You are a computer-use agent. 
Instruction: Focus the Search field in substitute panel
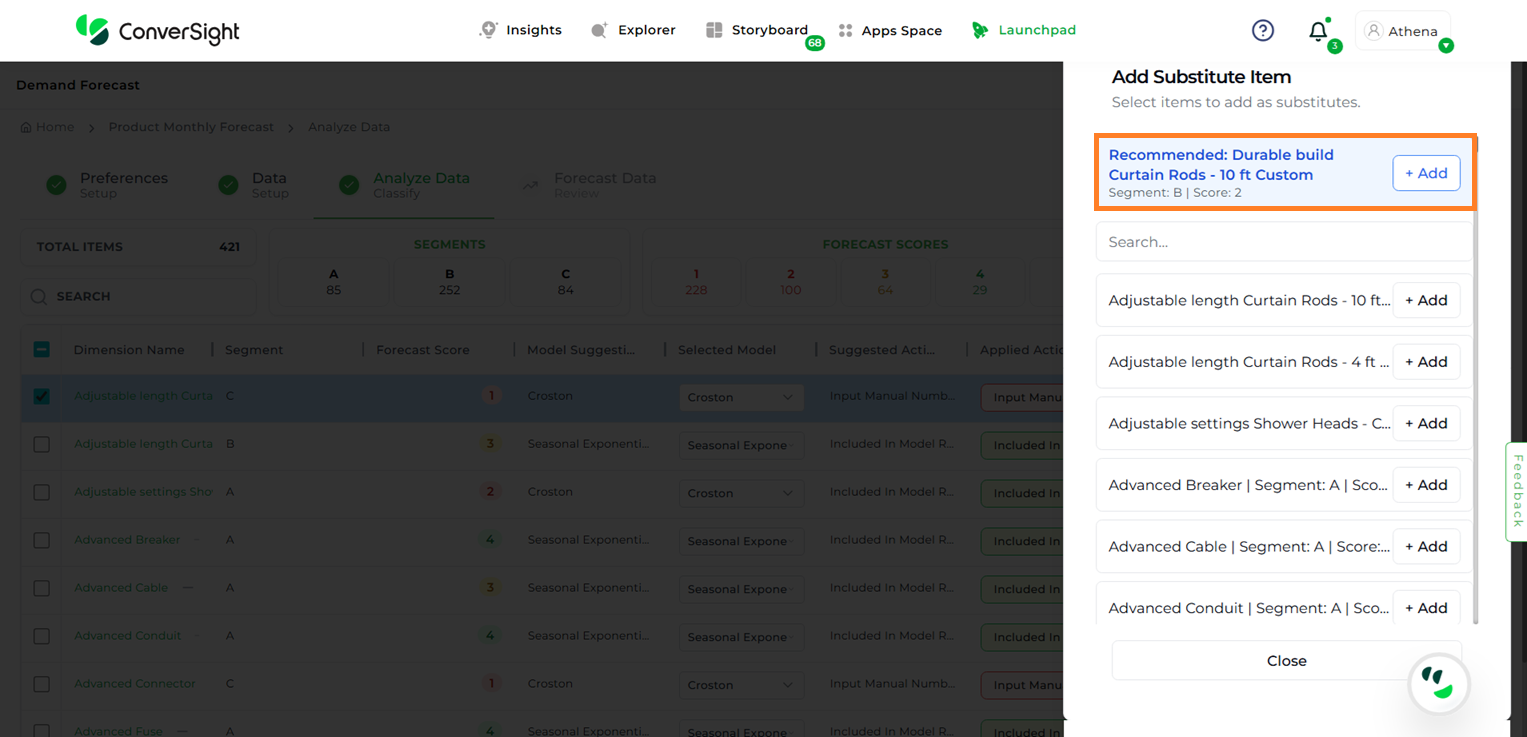coord(1283,242)
